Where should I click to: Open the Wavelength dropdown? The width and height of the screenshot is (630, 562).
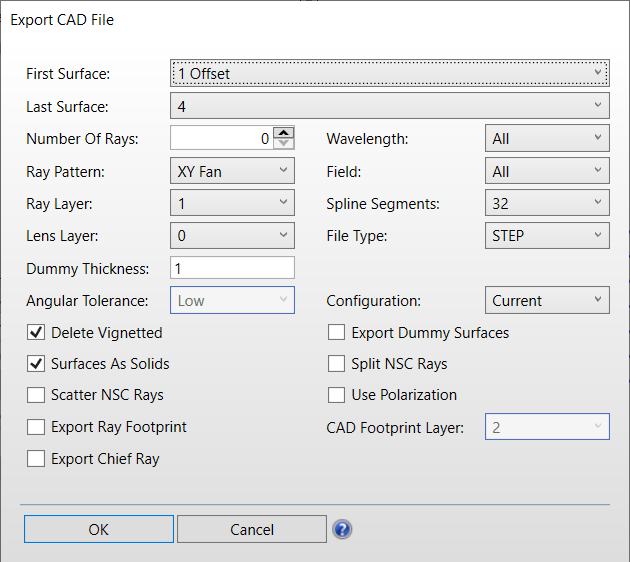(546, 139)
